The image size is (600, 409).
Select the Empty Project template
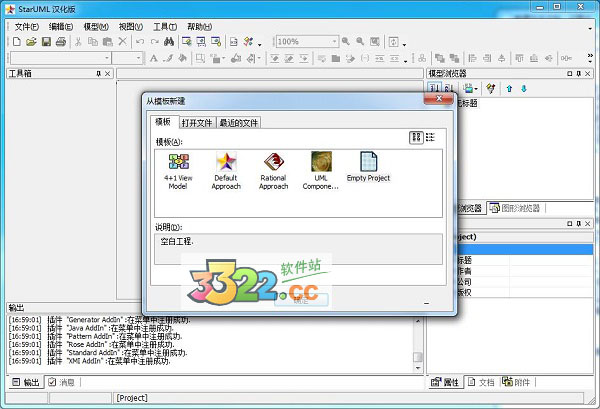(368, 166)
